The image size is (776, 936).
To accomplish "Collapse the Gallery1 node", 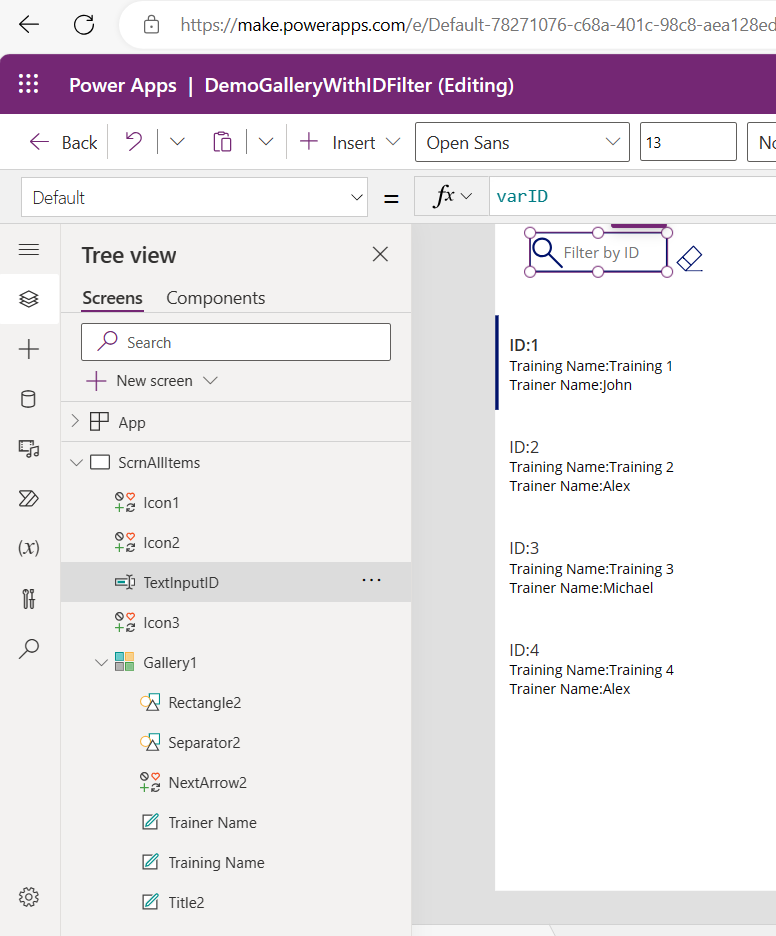I will click(x=101, y=662).
